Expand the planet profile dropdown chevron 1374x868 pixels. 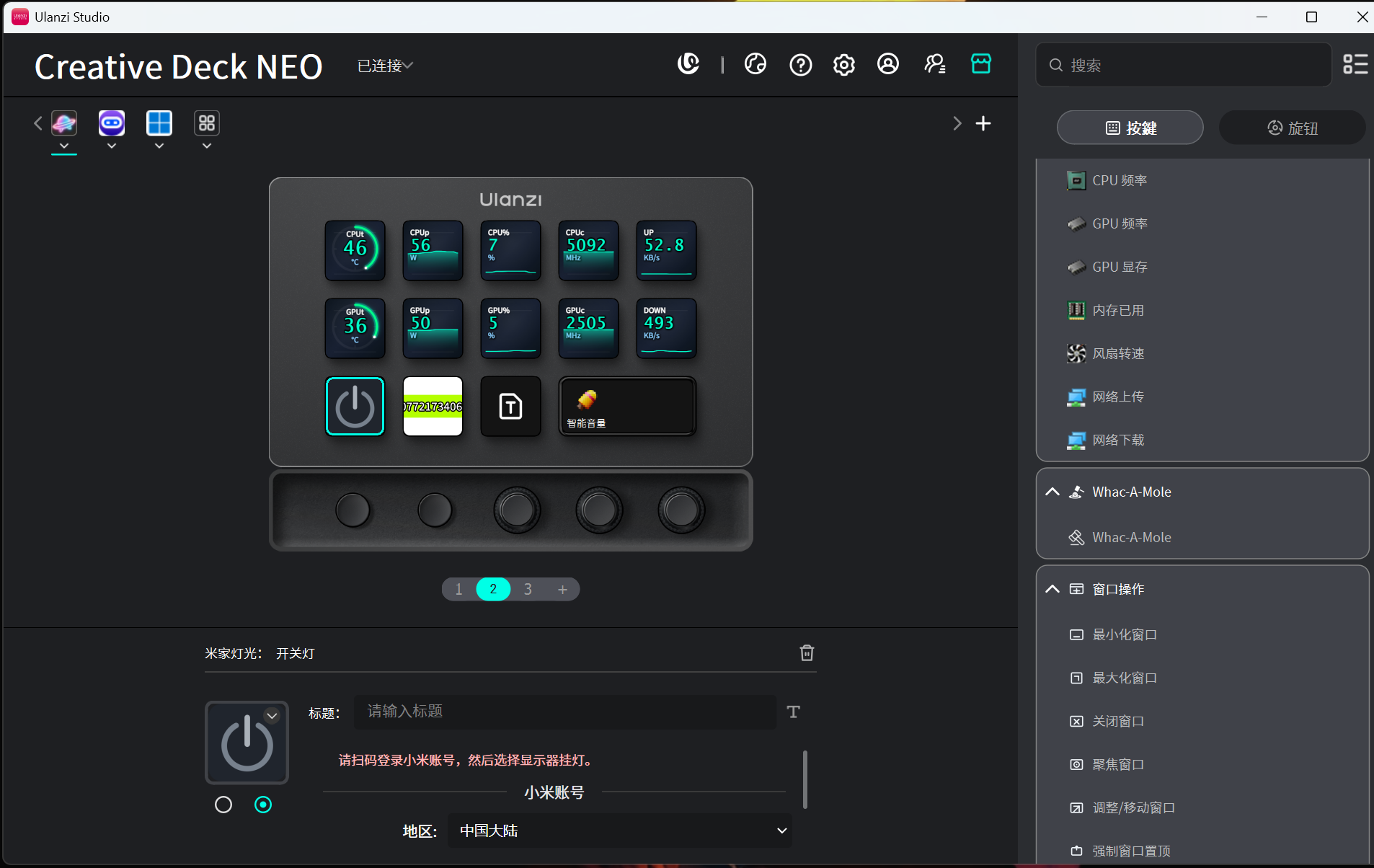pos(64,146)
